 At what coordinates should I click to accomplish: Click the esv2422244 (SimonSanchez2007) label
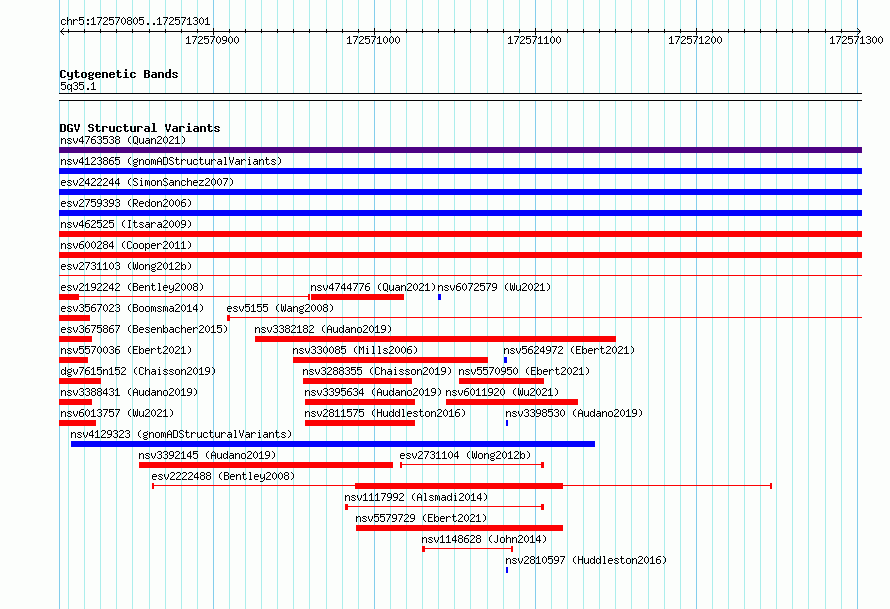pyautogui.click(x=147, y=182)
